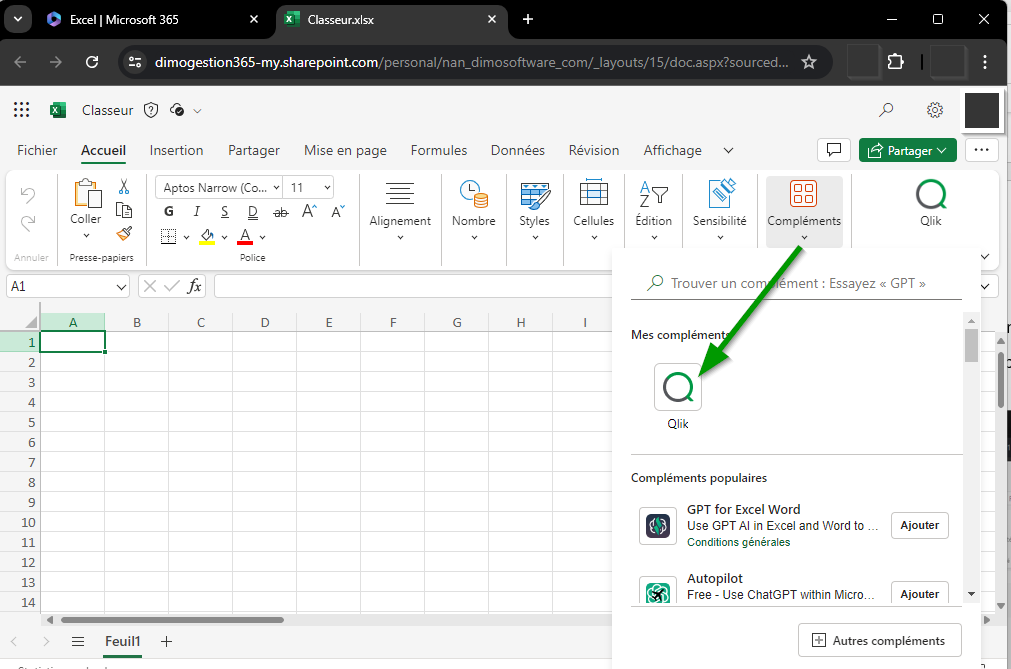The width and height of the screenshot is (1011, 669).
Task: Click the GPT for Excel Word icon
Action: point(658,526)
